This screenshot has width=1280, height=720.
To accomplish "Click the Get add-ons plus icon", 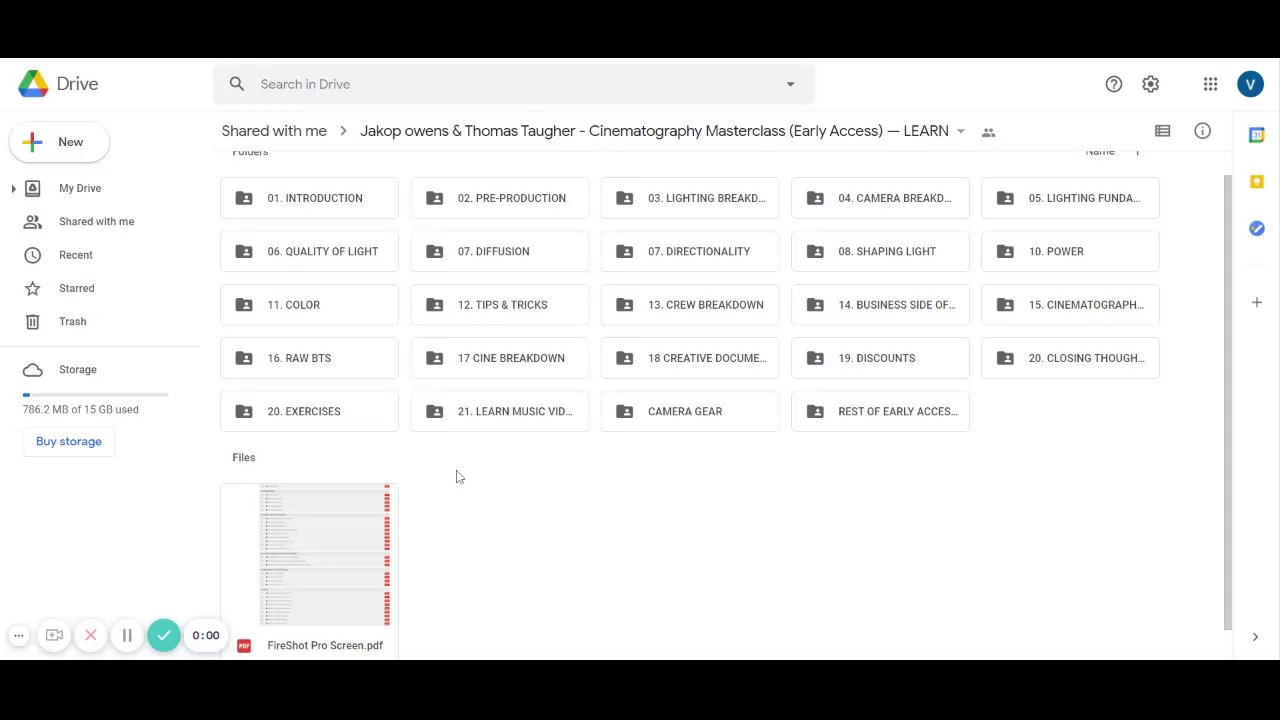I will (1257, 302).
